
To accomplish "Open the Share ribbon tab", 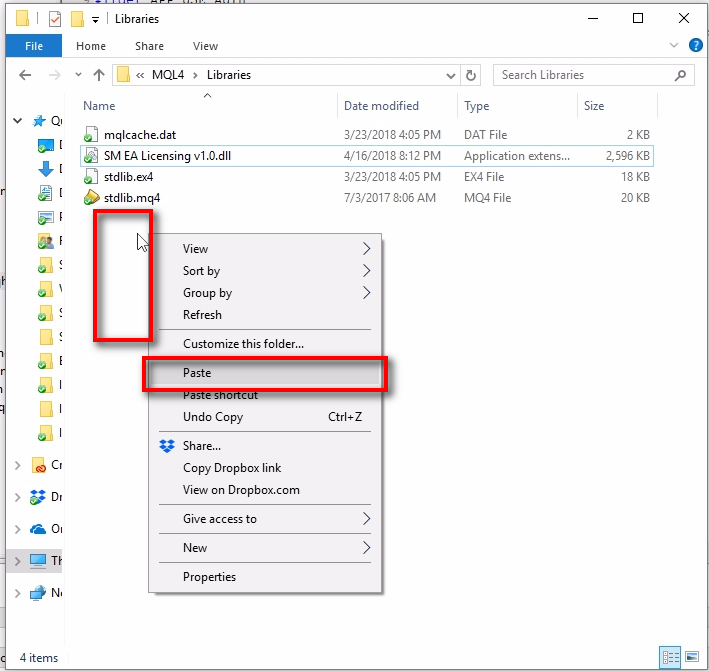I will click(x=150, y=46).
